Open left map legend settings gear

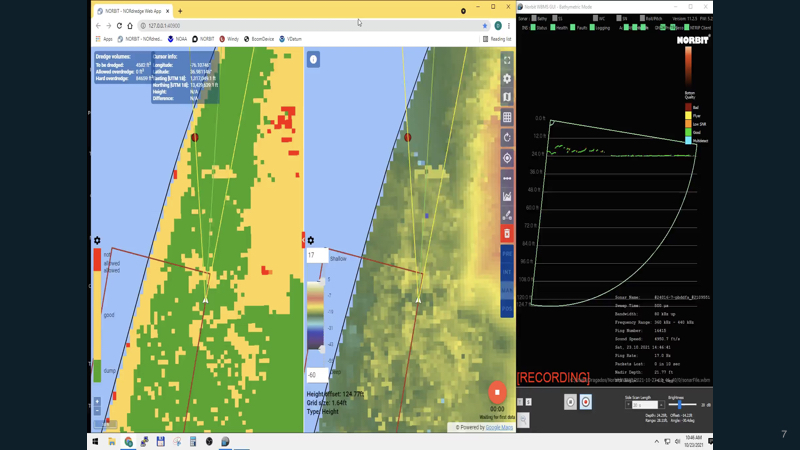pyautogui.click(x=97, y=240)
